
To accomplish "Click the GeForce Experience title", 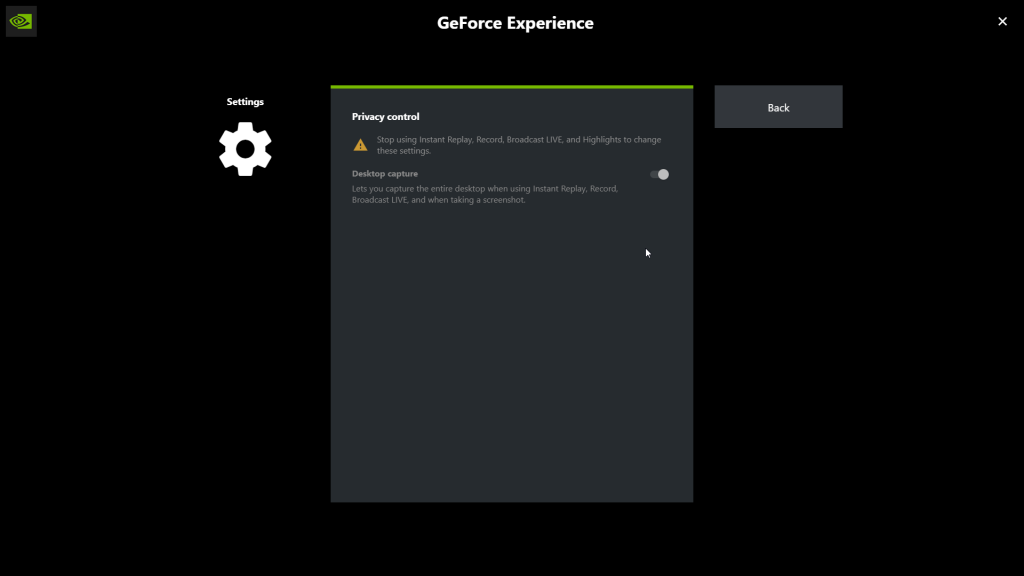I will click(x=515, y=23).
